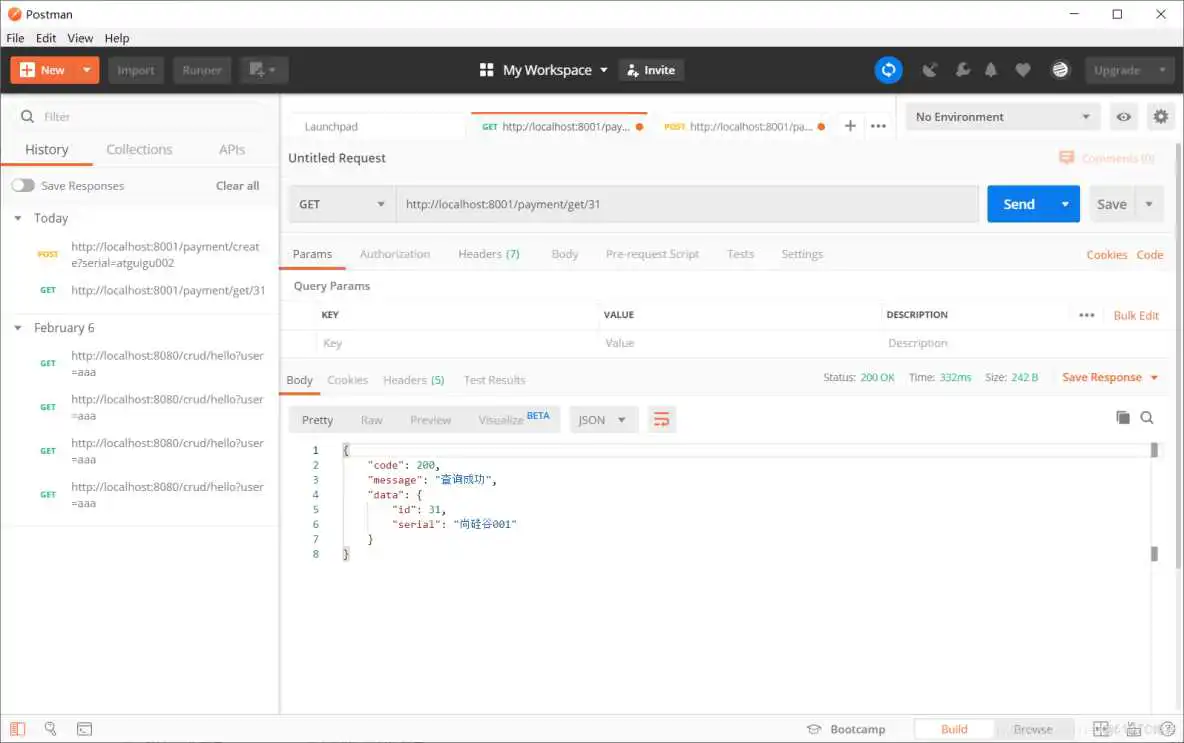
Task: Open the No Environment dropdown
Action: click(x=1000, y=116)
